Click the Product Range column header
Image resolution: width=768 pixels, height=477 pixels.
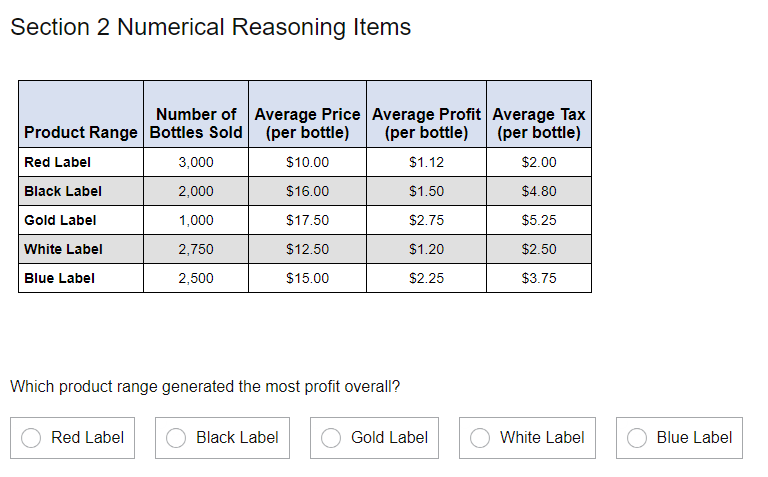(81, 132)
